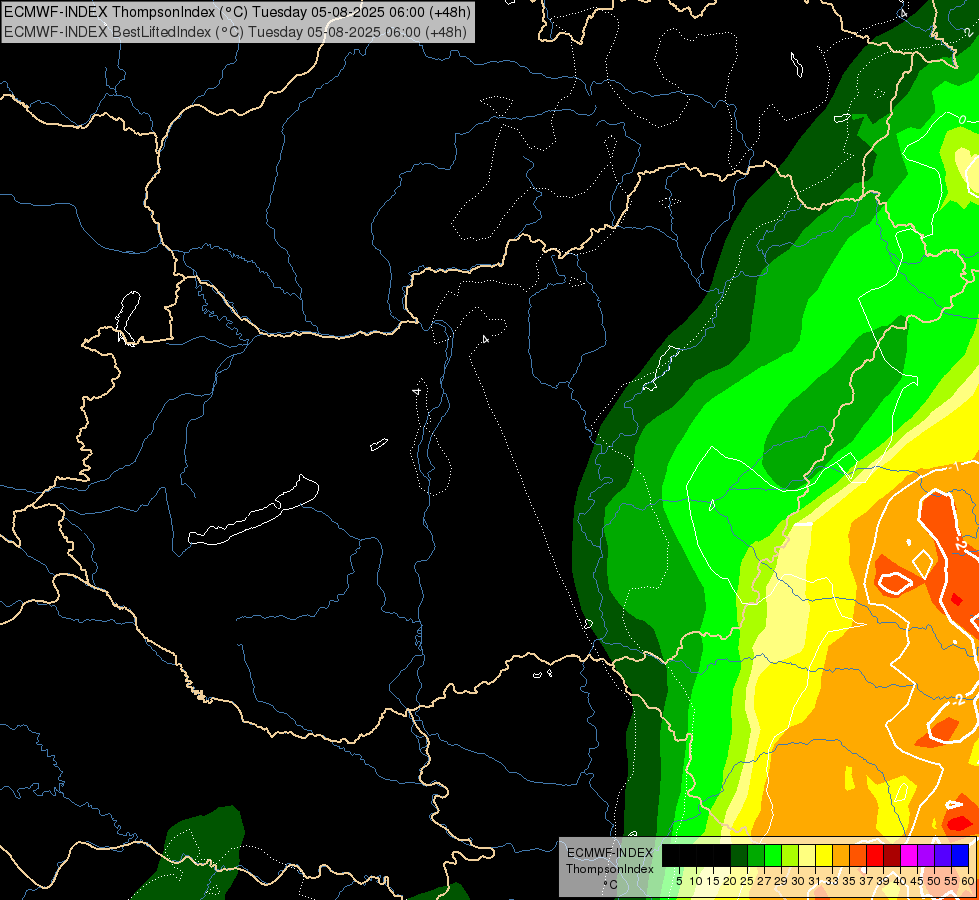Screen dimensions: 979x900
Task: Click the medium green 25-27 legend swatch
Action: (756, 856)
